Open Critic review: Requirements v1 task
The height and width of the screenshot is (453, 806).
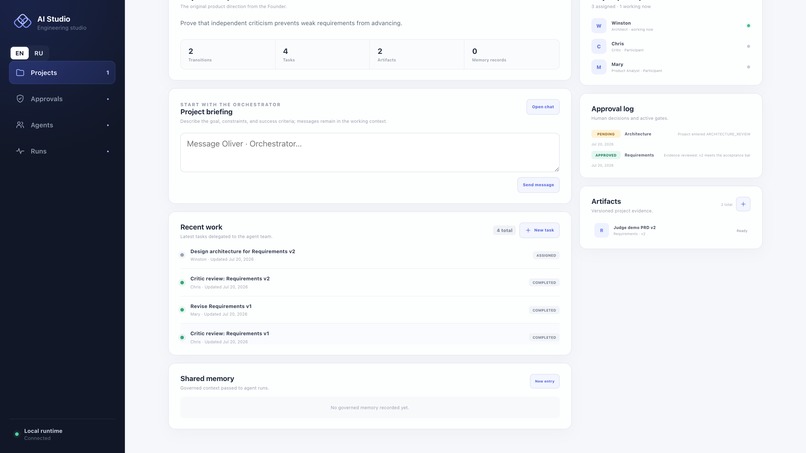(370, 337)
